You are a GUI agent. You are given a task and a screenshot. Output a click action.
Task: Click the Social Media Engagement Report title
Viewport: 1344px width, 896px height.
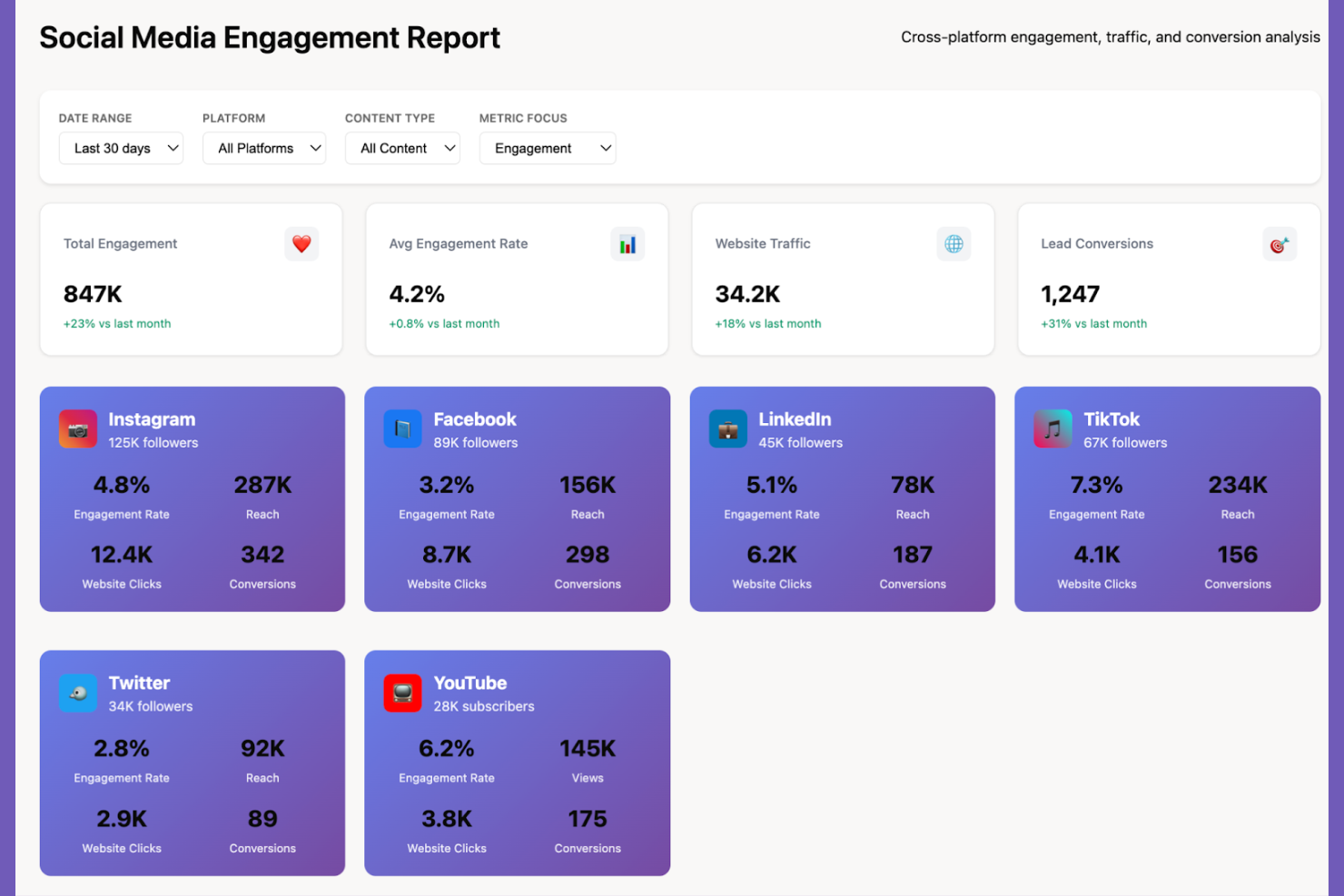tap(270, 37)
